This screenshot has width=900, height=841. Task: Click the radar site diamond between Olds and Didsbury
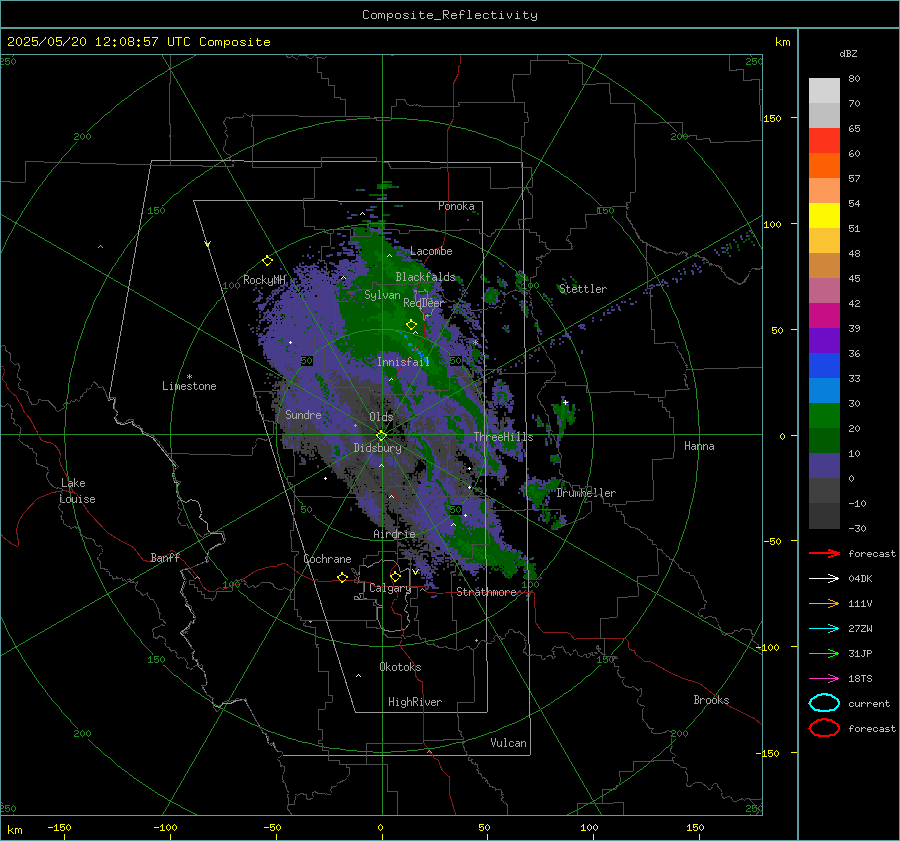pyautogui.click(x=381, y=436)
